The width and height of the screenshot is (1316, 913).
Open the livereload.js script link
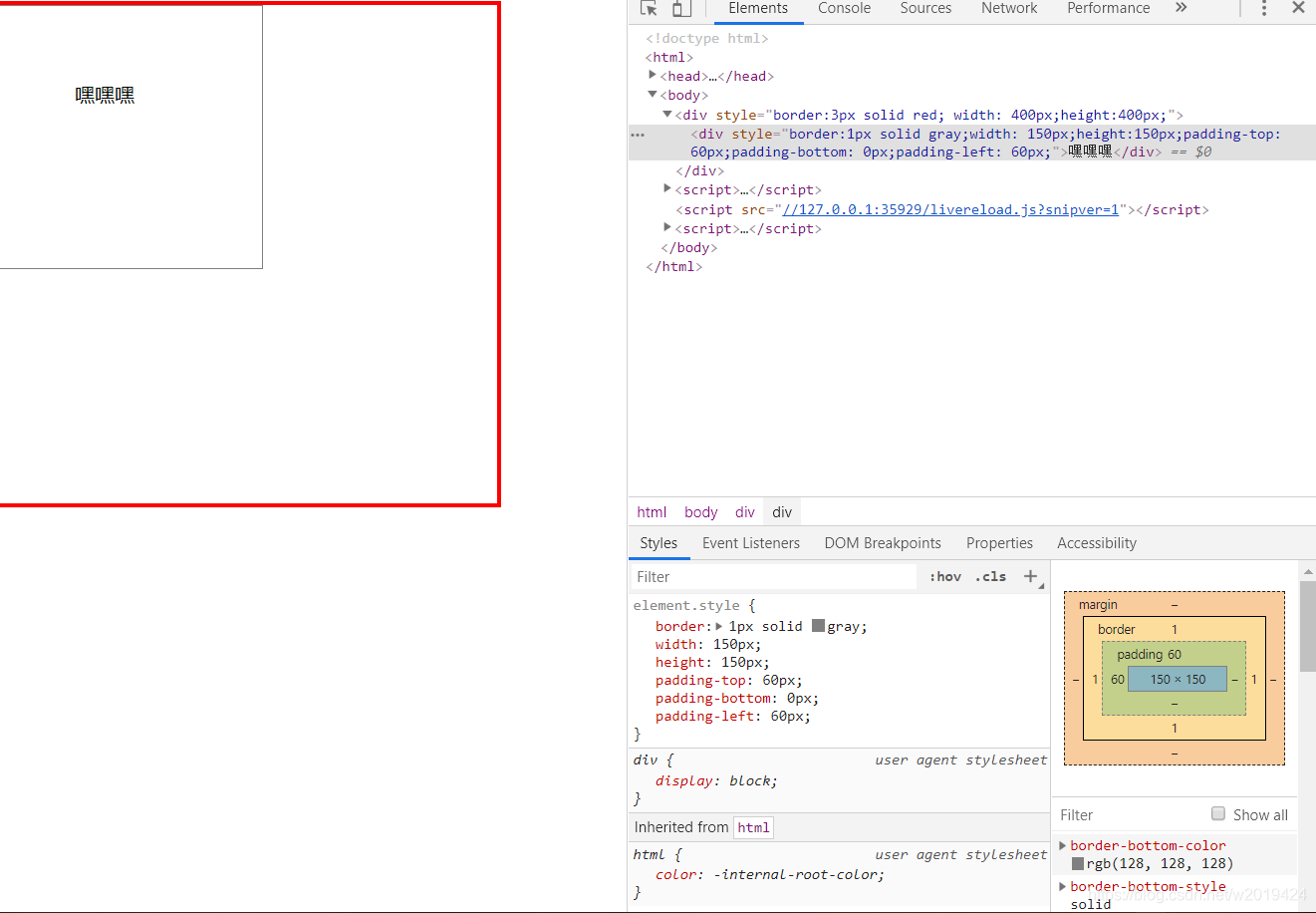pos(950,209)
